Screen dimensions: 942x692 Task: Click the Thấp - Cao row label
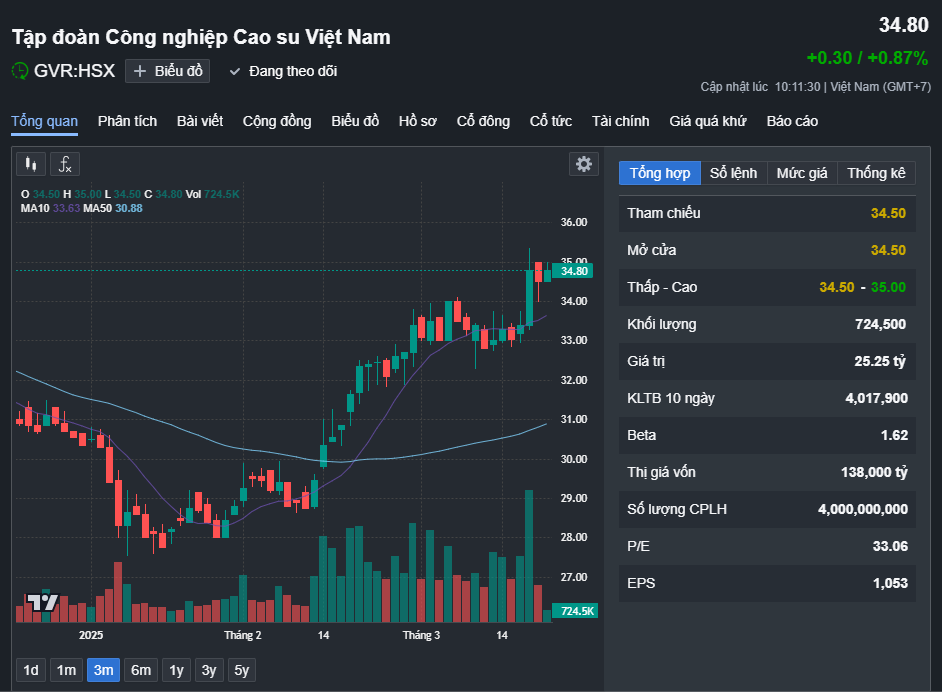click(x=662, y=287)
